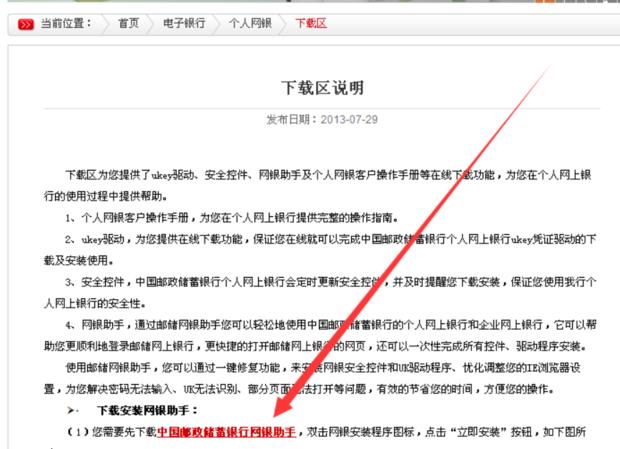Viewport: 620px width, 449px height.
Task: Click the paragraph starting 下载区为您提供了ukey驱动
Action: tap(318, 185)
